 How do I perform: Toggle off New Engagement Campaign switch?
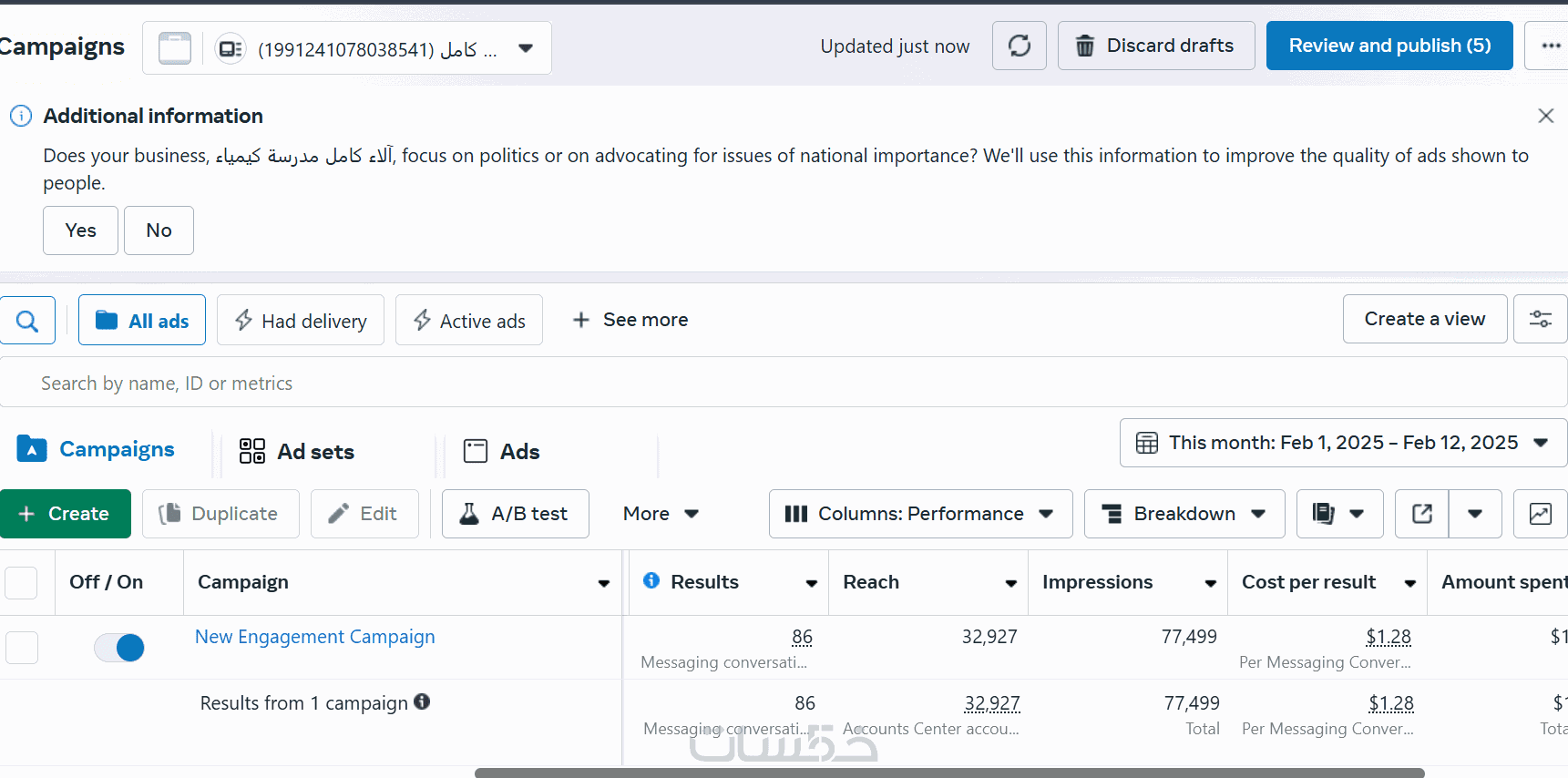pyautogui.click(x=119, y=648)
